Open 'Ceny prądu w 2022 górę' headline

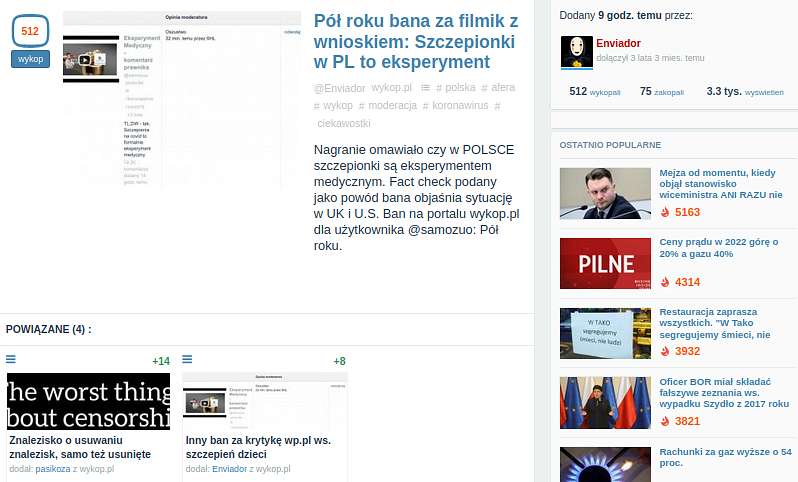(x=719, y=248)
